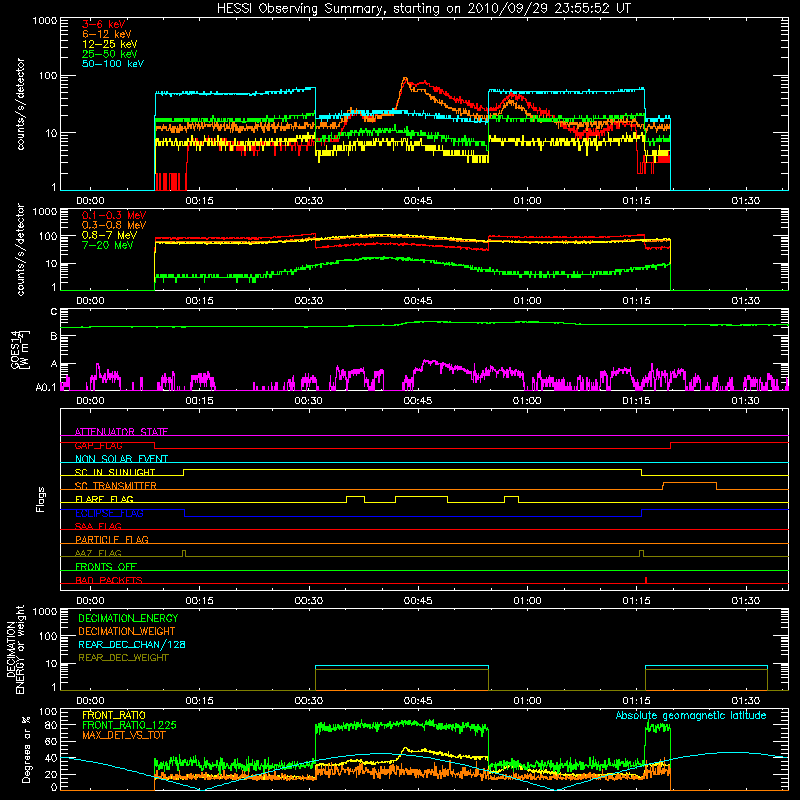The height and width of the screenshot is (800, 800).
Task: Click the C label on the GOES axis
Action: 54,312
